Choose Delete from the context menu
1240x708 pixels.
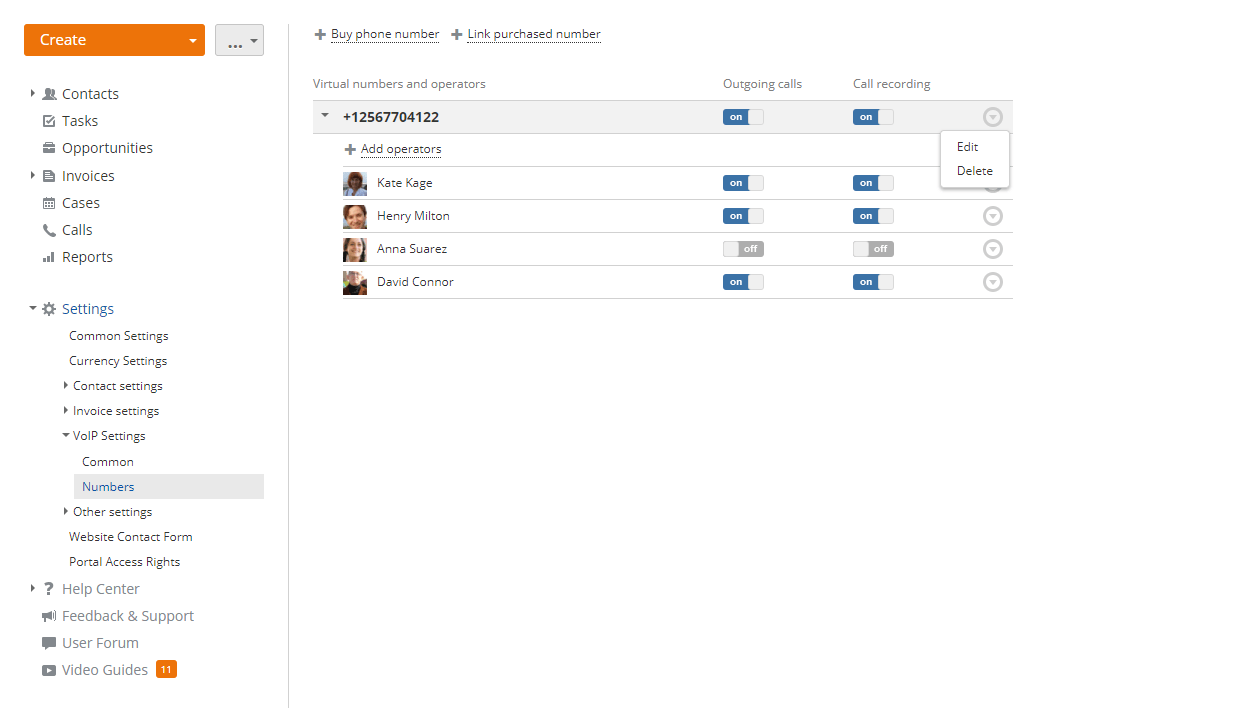(x=974, y=171)
